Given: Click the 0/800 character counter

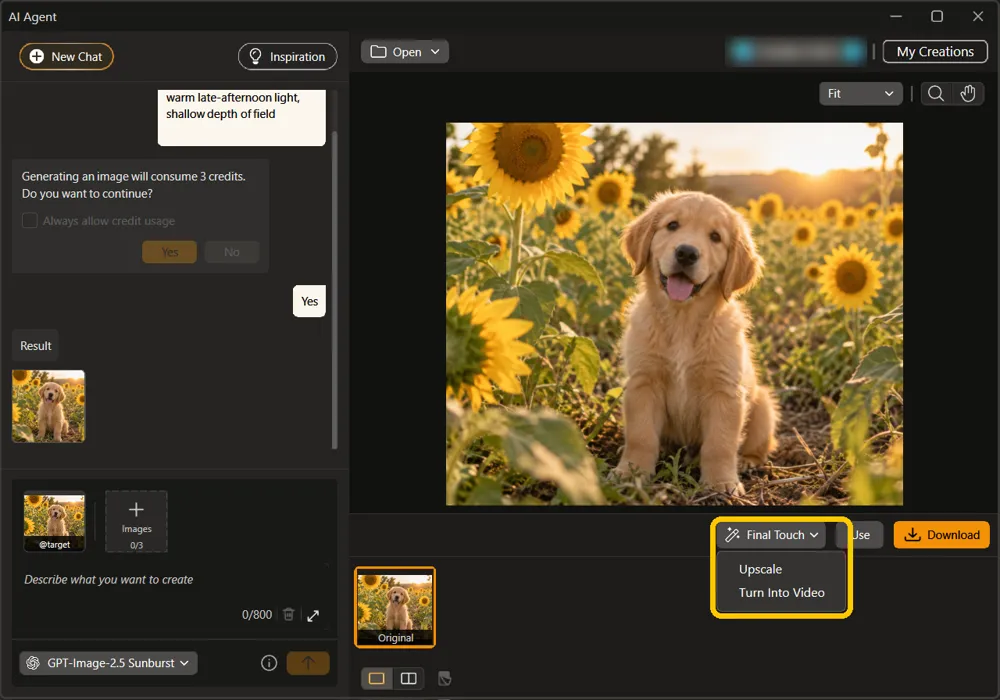Looking at the screenshot, I should [x=256, y=615].
